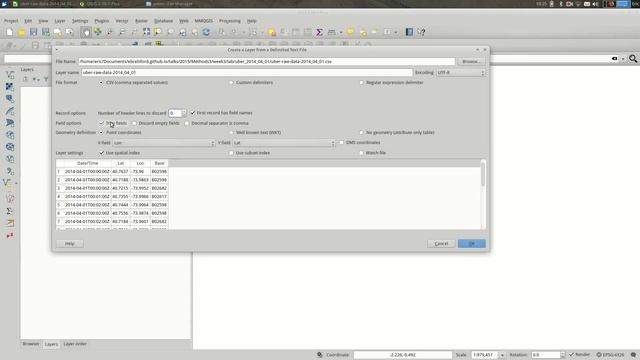
Task: Click the dialog Help button
Action: pyautogui.click(x=70, y=244)
